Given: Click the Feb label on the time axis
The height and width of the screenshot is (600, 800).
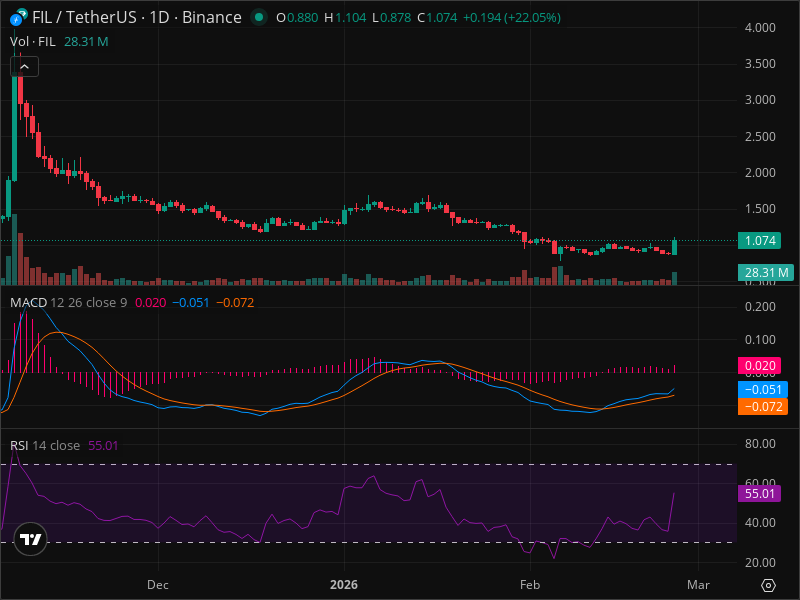Looking at the screenshot, I should pyautogui.click(x=530, y=585).
